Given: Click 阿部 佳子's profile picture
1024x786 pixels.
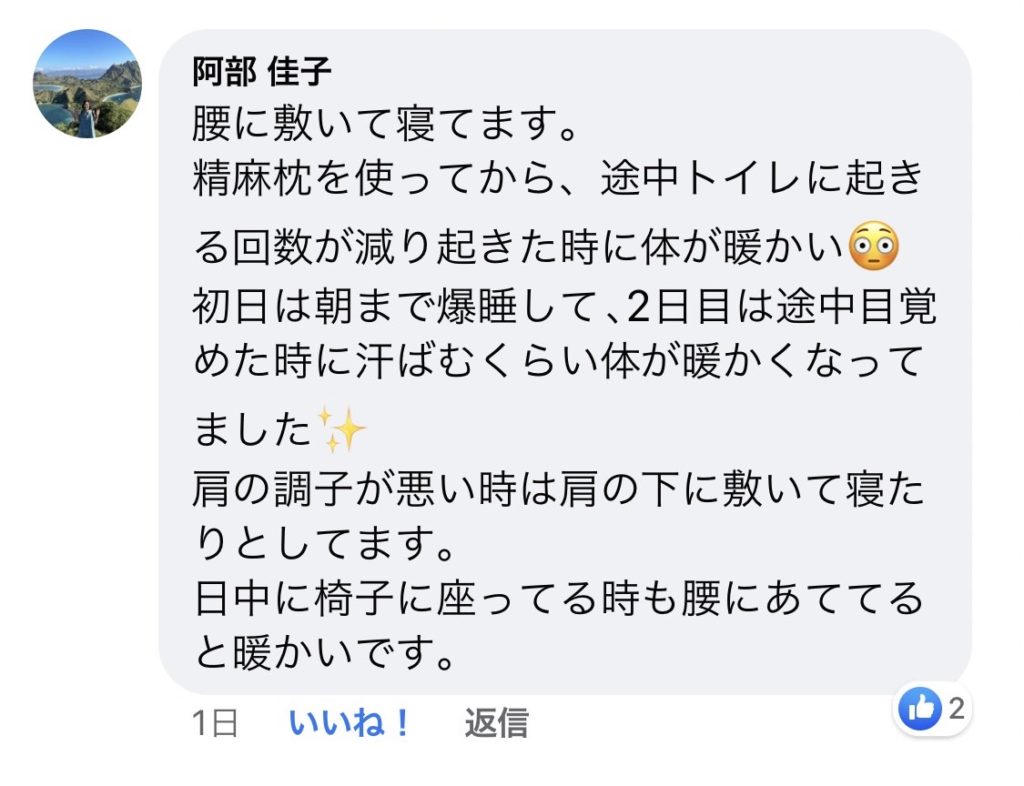Looking at the screenshot, I should point(87,84).
